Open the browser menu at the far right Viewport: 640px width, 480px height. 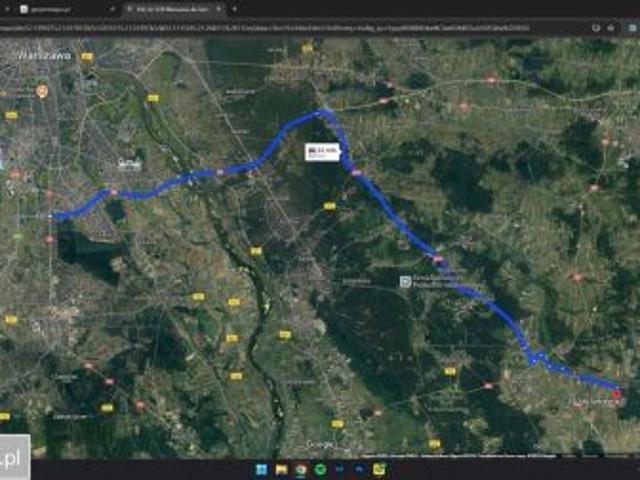click(x=630, y=28)
